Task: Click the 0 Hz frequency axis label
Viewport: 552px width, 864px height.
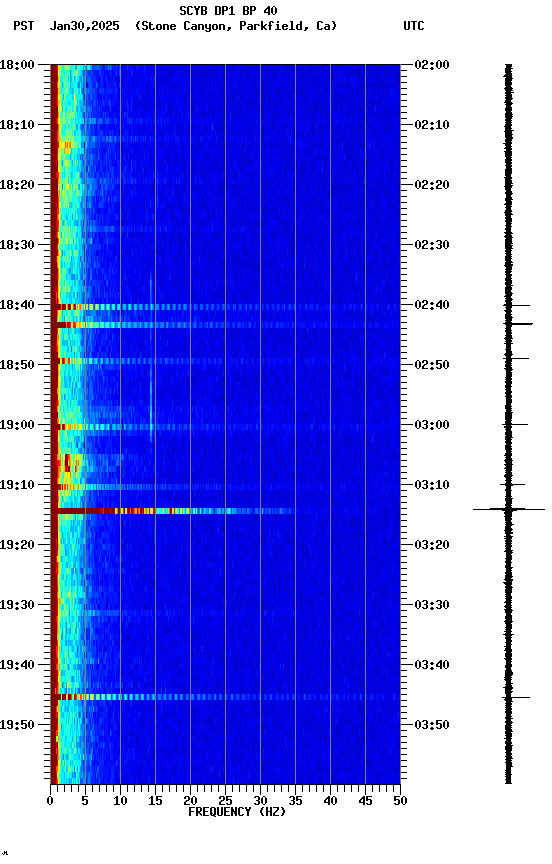Action: pyautogui.click(x=50, y=801)
